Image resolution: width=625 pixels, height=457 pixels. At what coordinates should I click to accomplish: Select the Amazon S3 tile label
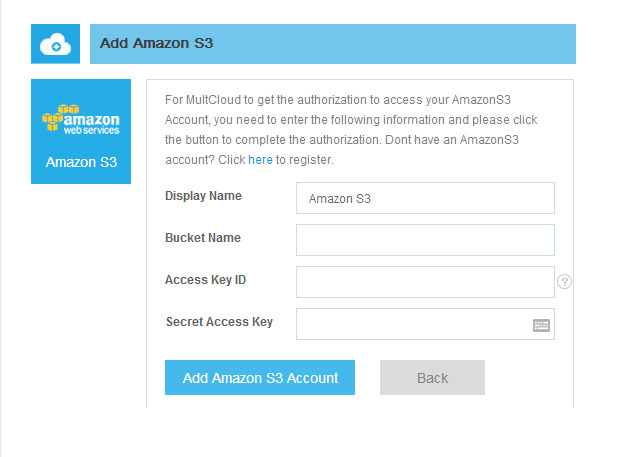click(81, 161)
